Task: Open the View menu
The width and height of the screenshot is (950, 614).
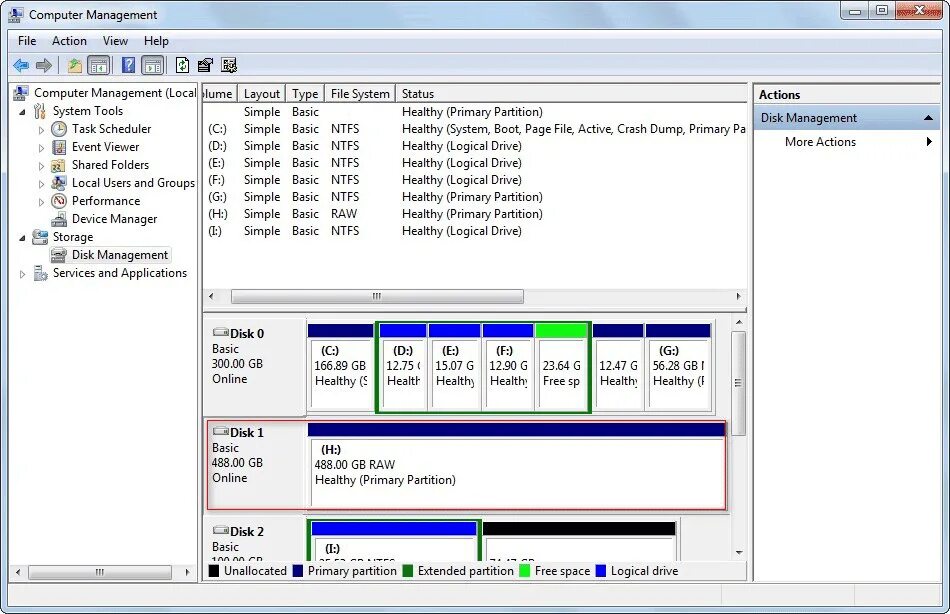Action: pos(115,41)
